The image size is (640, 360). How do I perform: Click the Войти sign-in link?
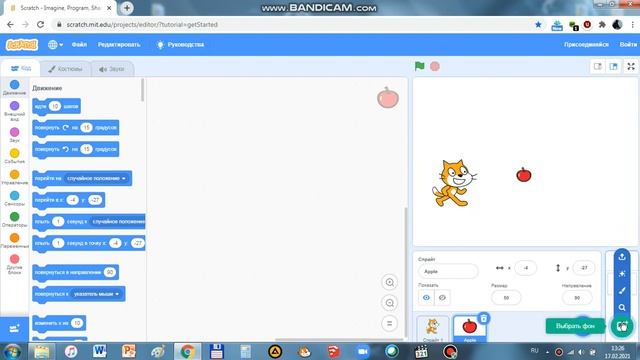628,44
